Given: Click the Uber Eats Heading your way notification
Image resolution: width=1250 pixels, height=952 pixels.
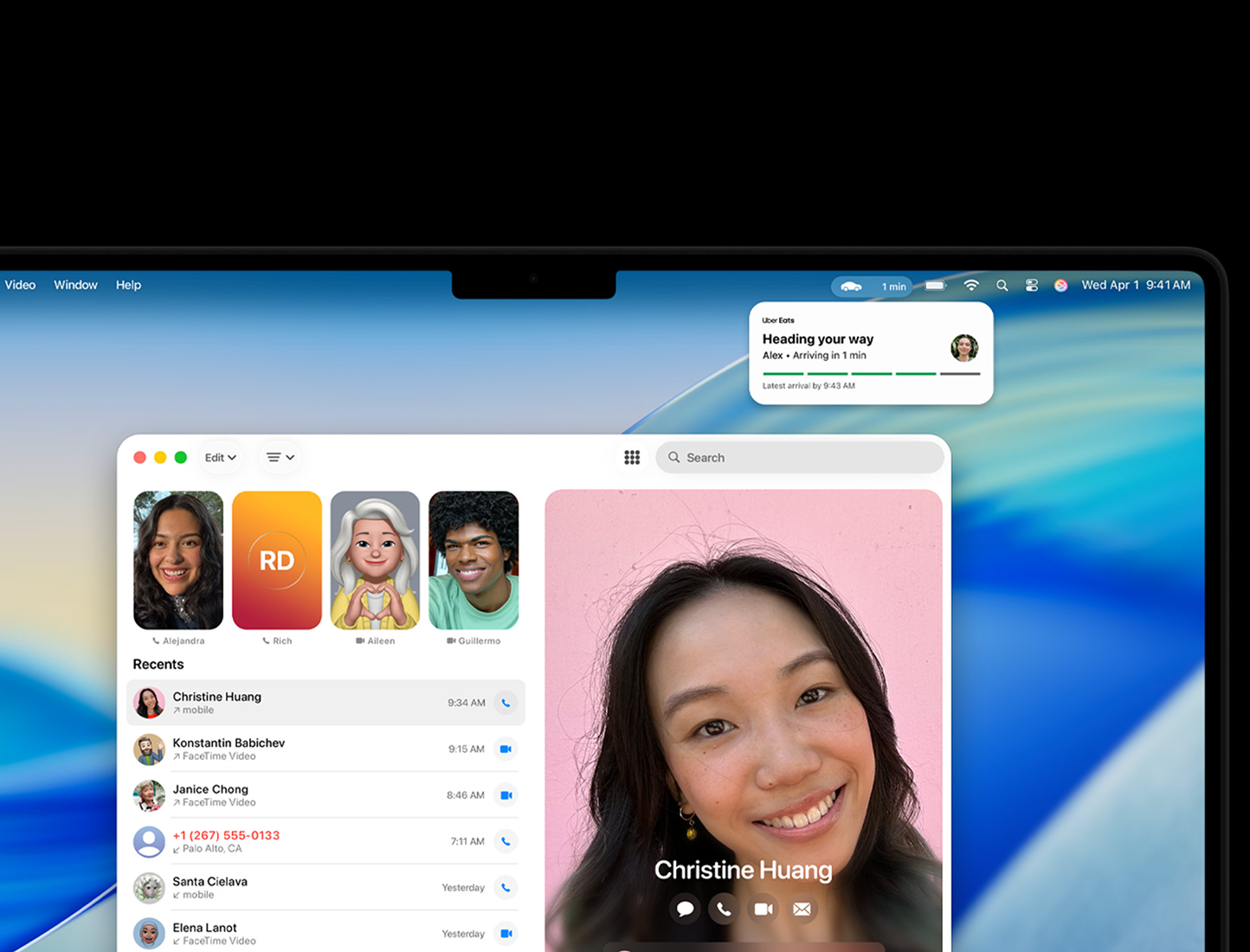Looking at the screenshot, I should click(870, 352).
